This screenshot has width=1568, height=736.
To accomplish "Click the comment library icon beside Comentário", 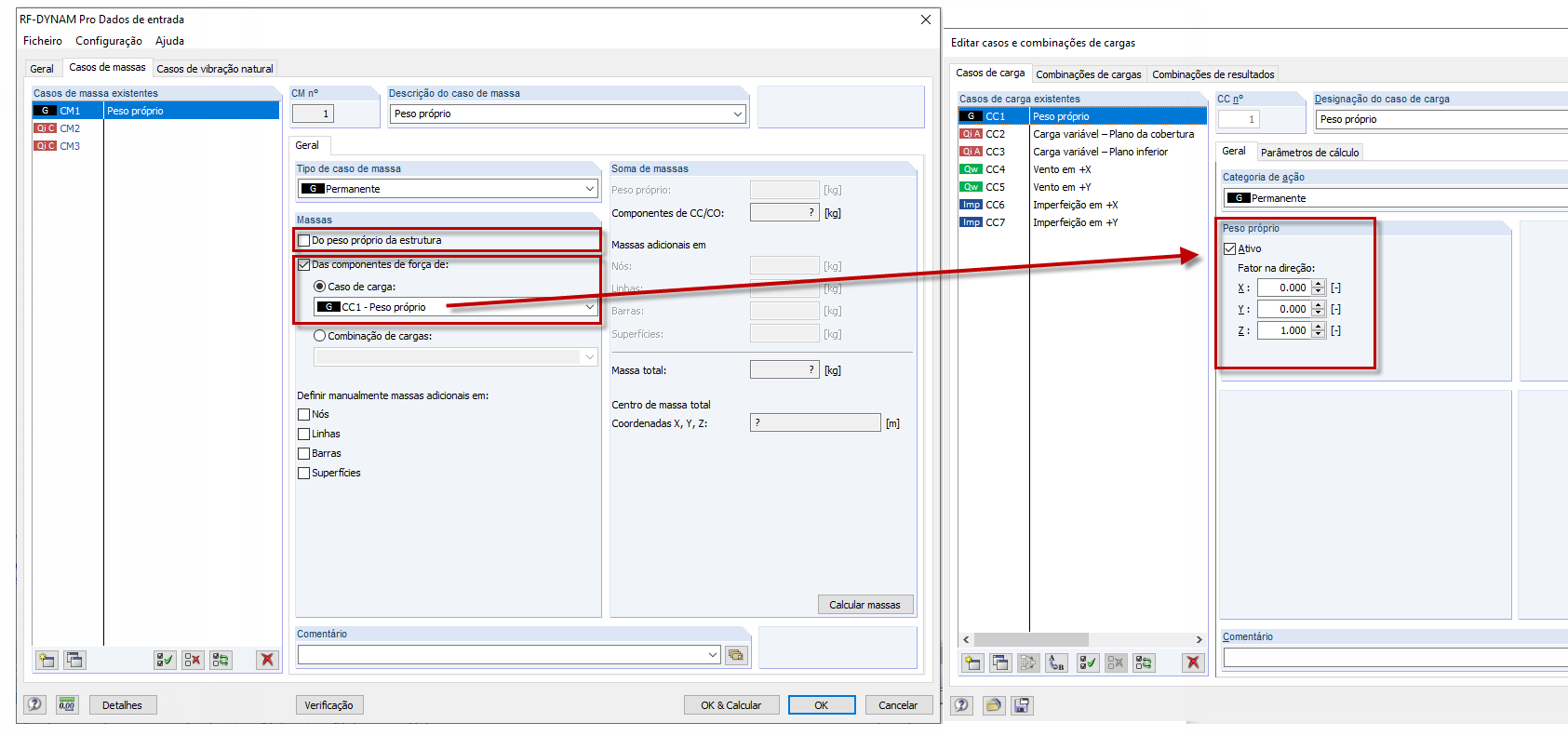I will [736, 655].
